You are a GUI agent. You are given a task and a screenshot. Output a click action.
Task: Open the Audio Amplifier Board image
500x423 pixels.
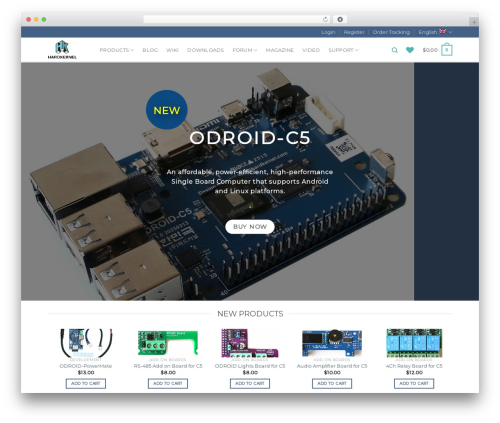click(332, 343)
